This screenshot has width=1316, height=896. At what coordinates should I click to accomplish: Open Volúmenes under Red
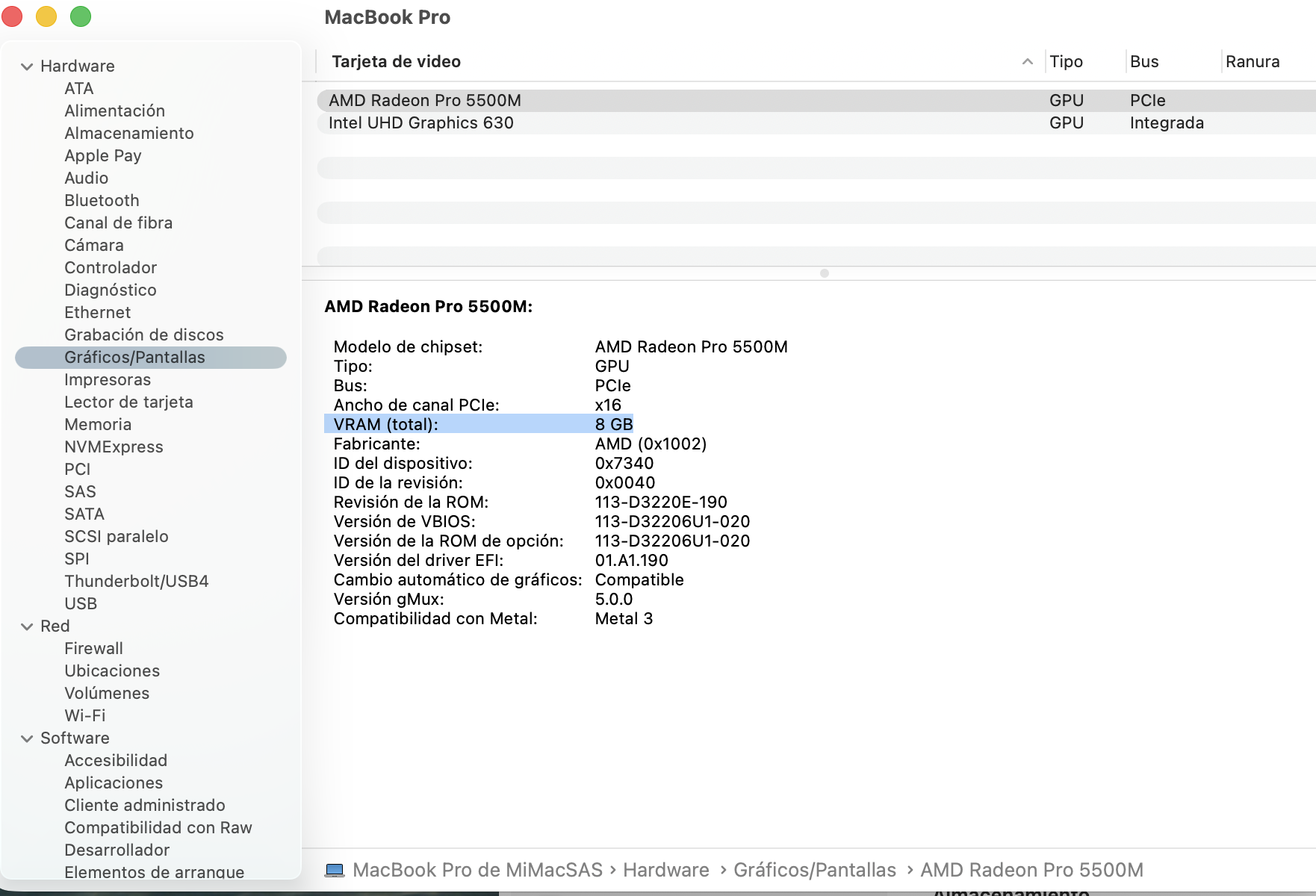pos(106,694)
